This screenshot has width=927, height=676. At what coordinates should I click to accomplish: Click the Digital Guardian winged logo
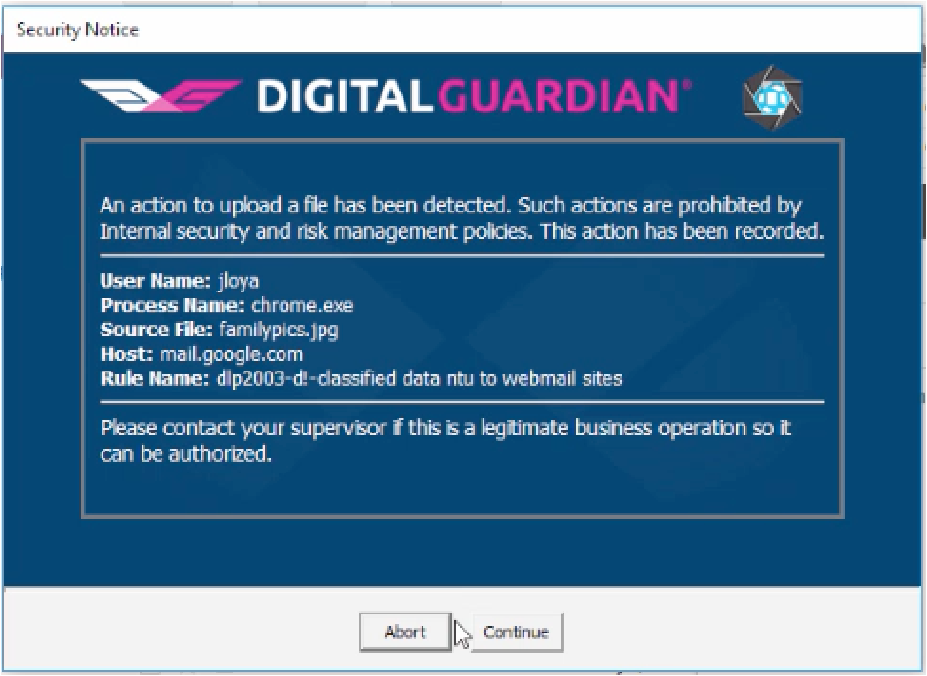[161, 95]
